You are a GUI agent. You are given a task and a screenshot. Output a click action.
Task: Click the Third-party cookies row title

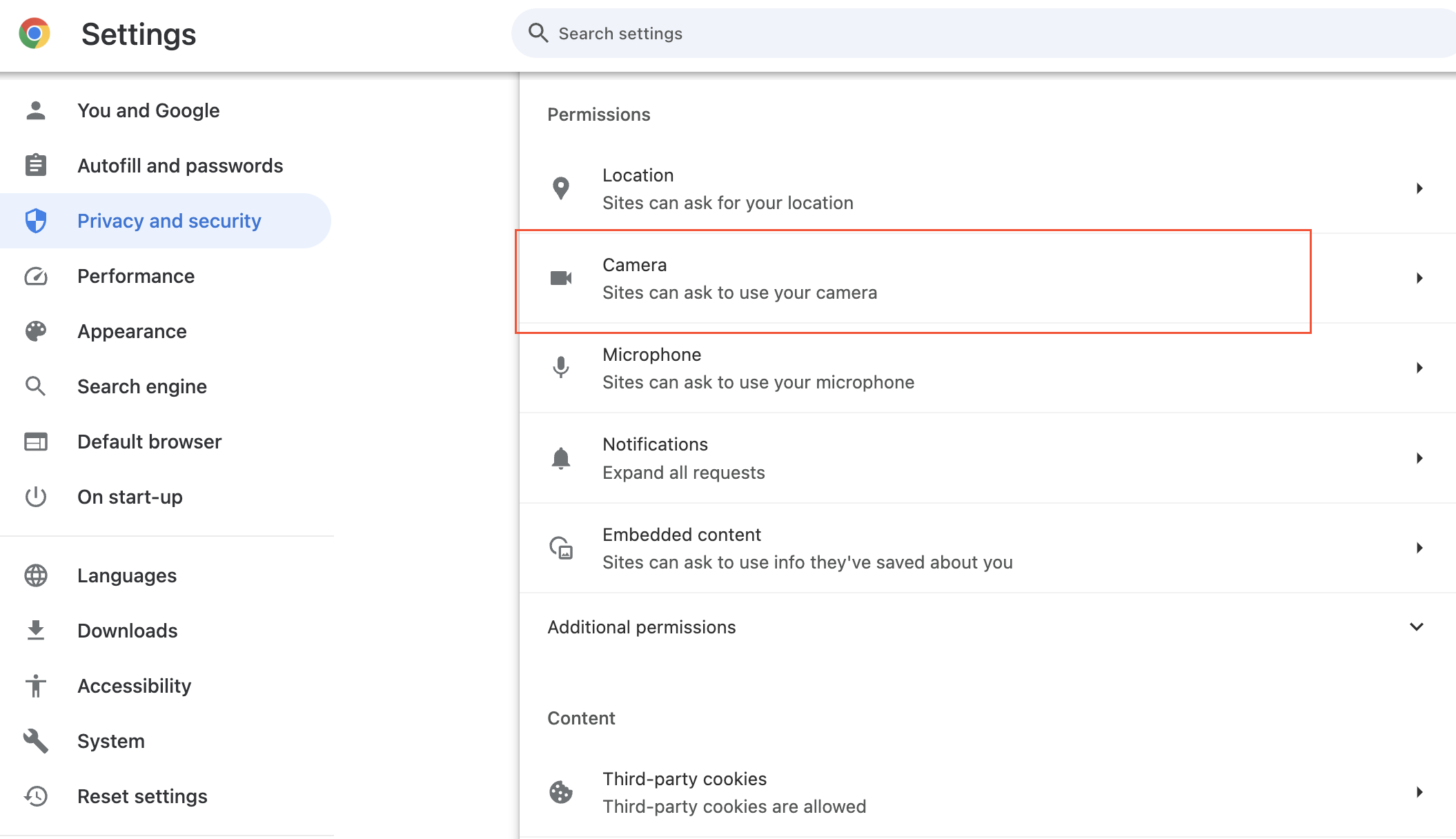[684, 779]
